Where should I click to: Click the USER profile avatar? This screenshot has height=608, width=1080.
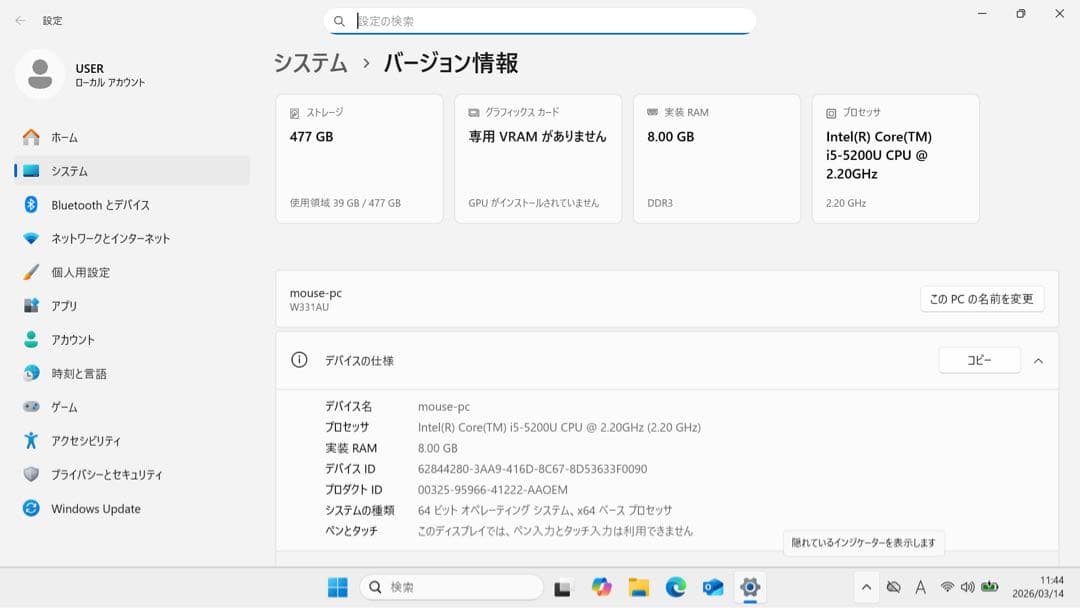coord(40,74)
